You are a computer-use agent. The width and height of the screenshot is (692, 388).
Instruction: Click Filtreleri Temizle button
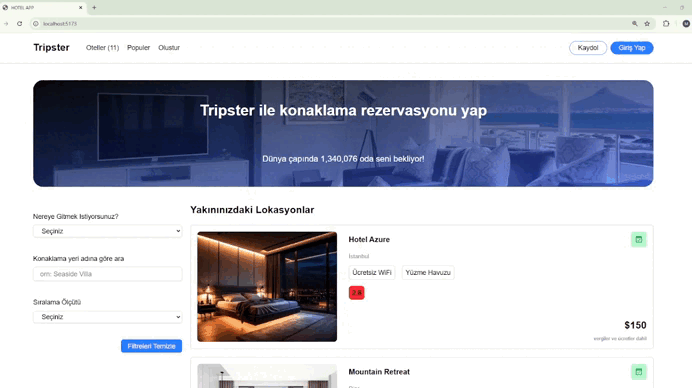[151, 346]
